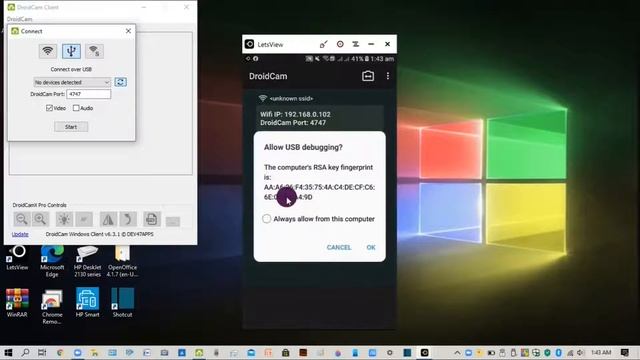The height and width of the screenshot is (360, 640).
Task: Open the DroidCam menu in client window
Action: 20,19
